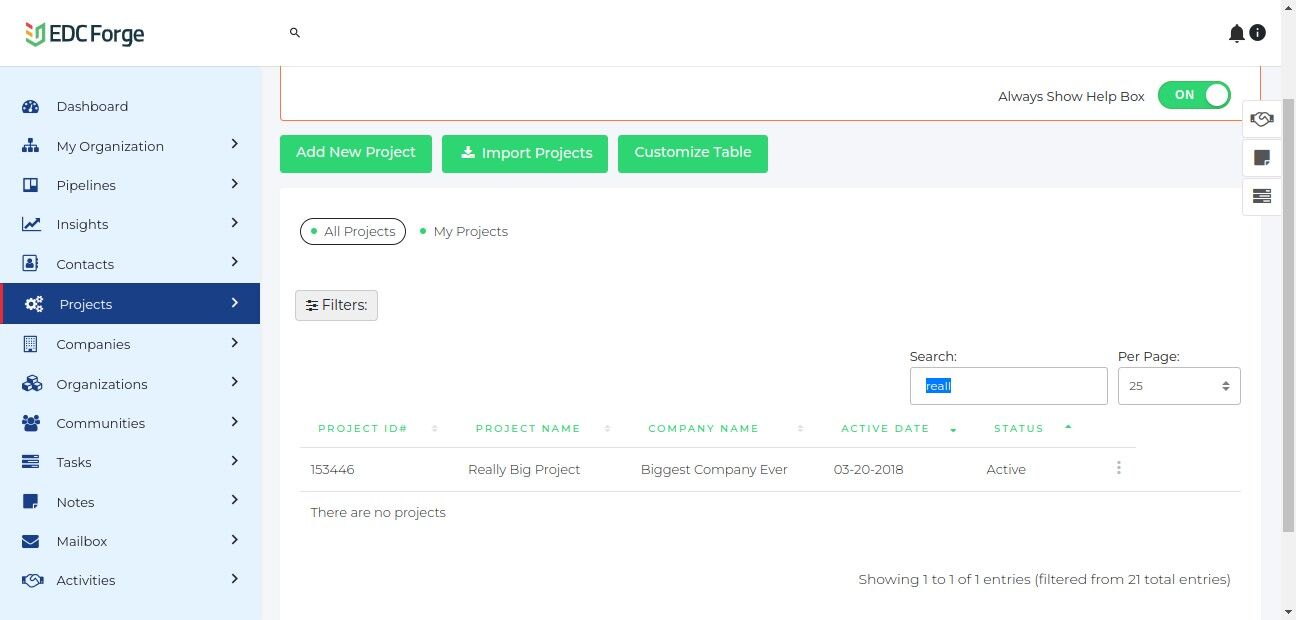This screenshot has width=1296, height=620.
Task: Click Import Projects button
Action: 525,154
